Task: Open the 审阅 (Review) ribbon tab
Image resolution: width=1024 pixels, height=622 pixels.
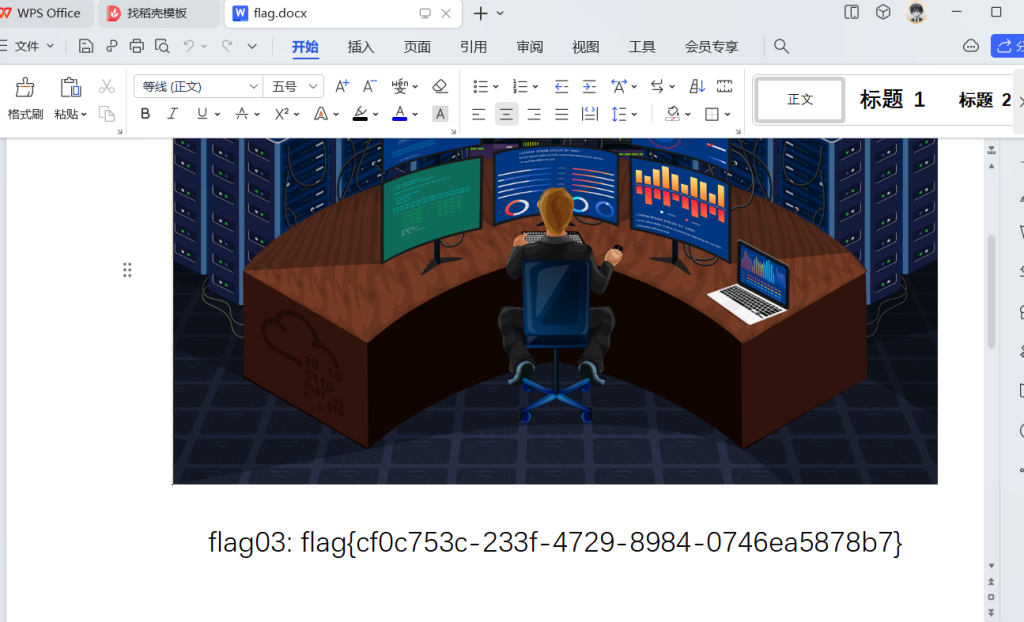Action: point(530,47)
